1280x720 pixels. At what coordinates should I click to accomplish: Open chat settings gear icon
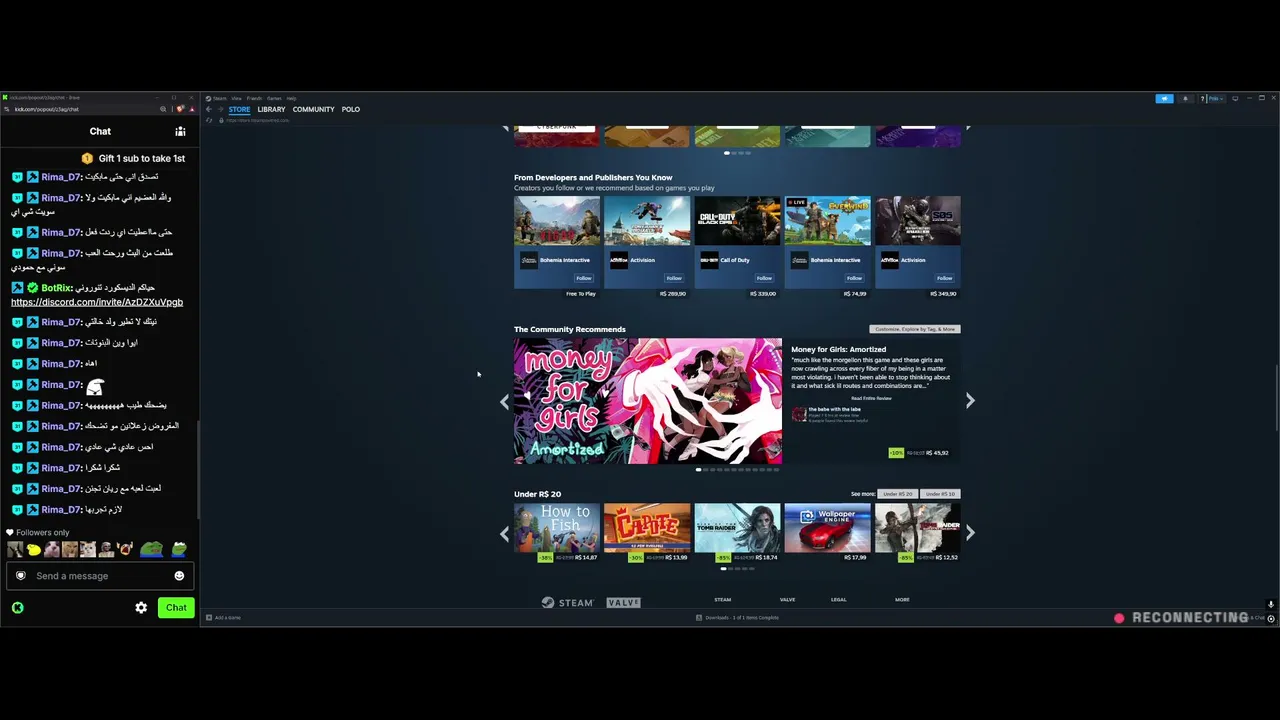pos(141,608)
